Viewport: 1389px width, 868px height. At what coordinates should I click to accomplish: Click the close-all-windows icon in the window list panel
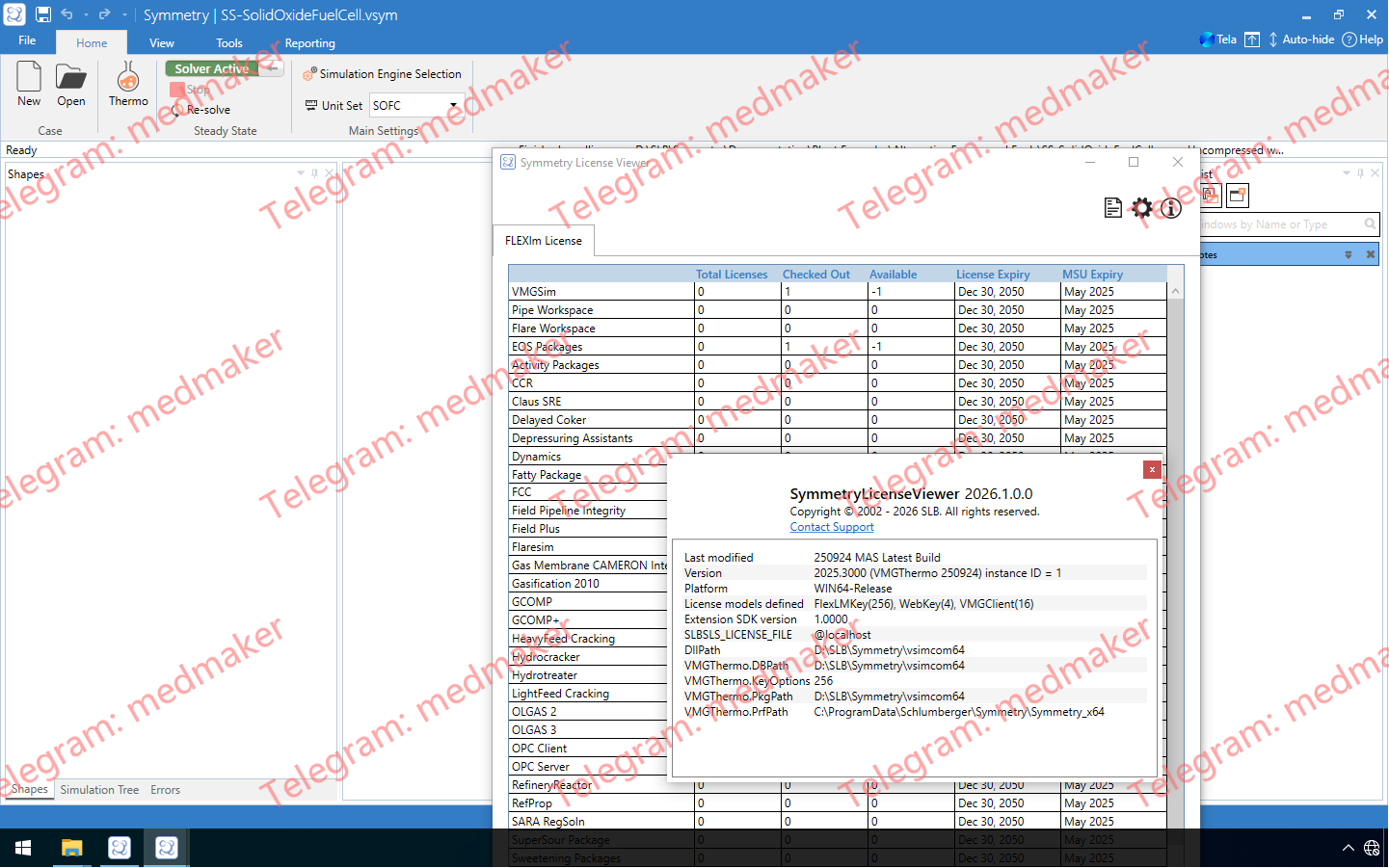pos(1238,196)
